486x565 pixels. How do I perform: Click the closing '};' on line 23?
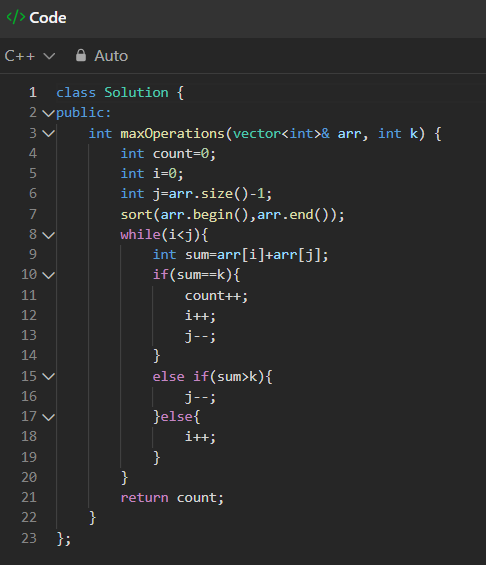pyautogui.click(x=64, y=539)
